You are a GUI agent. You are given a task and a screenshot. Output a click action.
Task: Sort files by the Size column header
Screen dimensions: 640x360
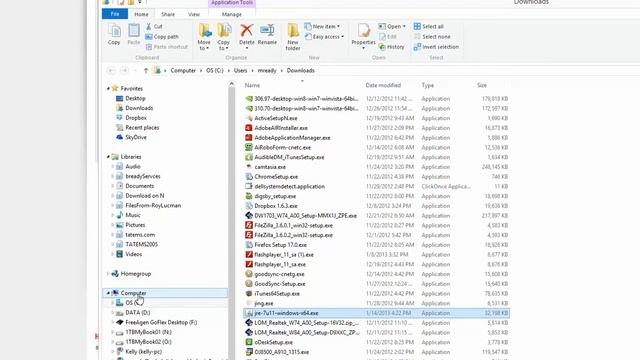[482, 85]
